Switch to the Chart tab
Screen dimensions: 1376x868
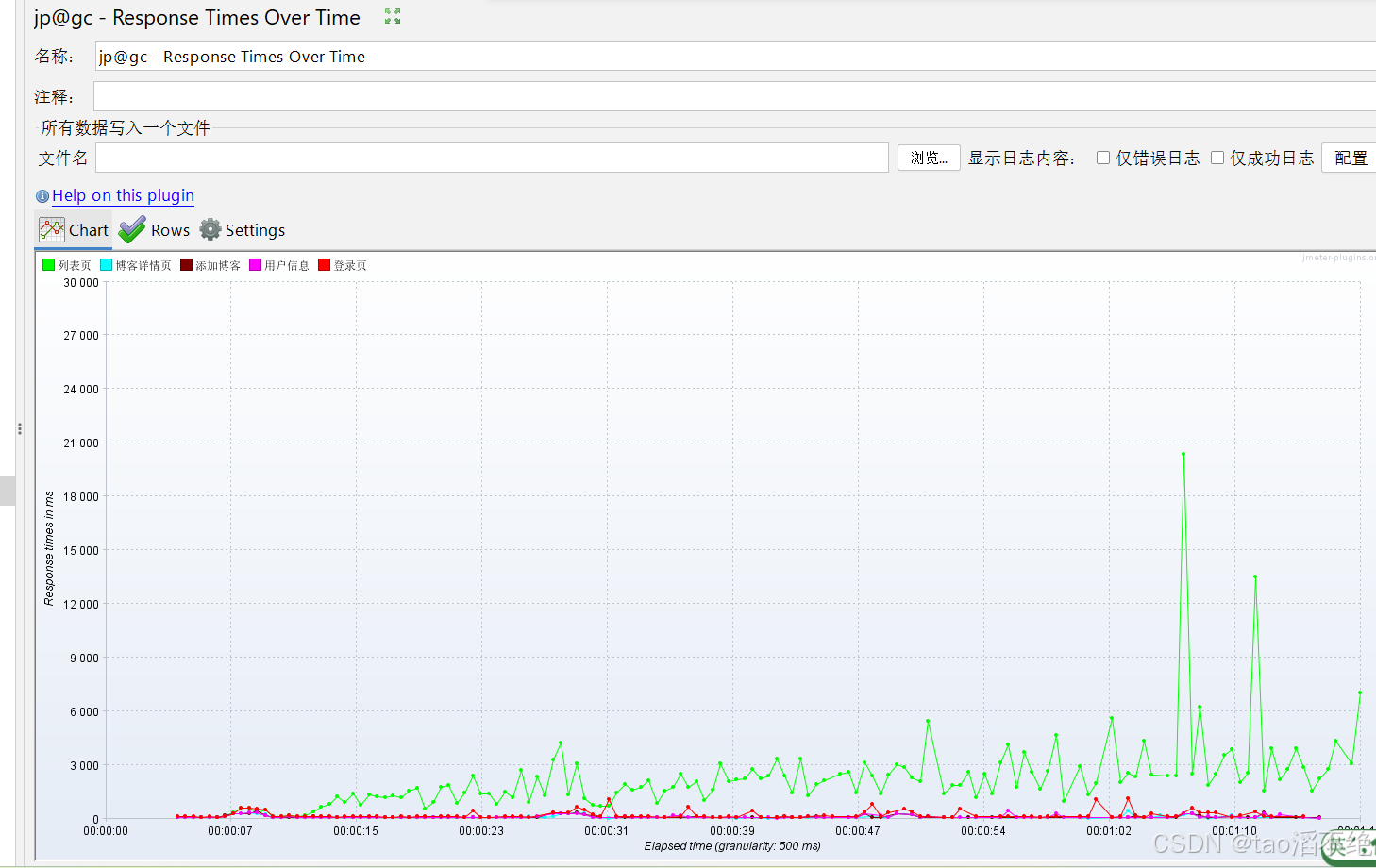tap(74, 229)
